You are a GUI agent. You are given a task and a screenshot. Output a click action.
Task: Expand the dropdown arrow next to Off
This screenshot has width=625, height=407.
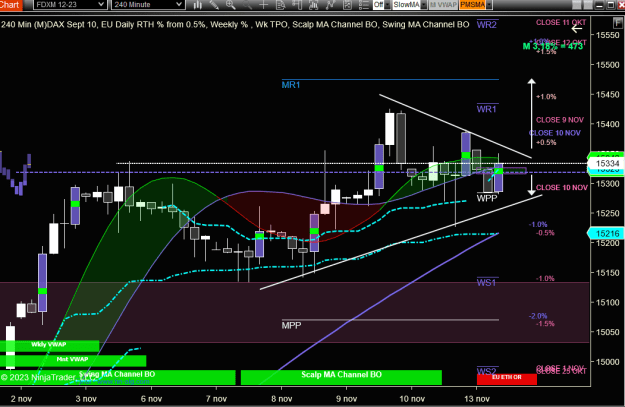click(x=388, y=5)
